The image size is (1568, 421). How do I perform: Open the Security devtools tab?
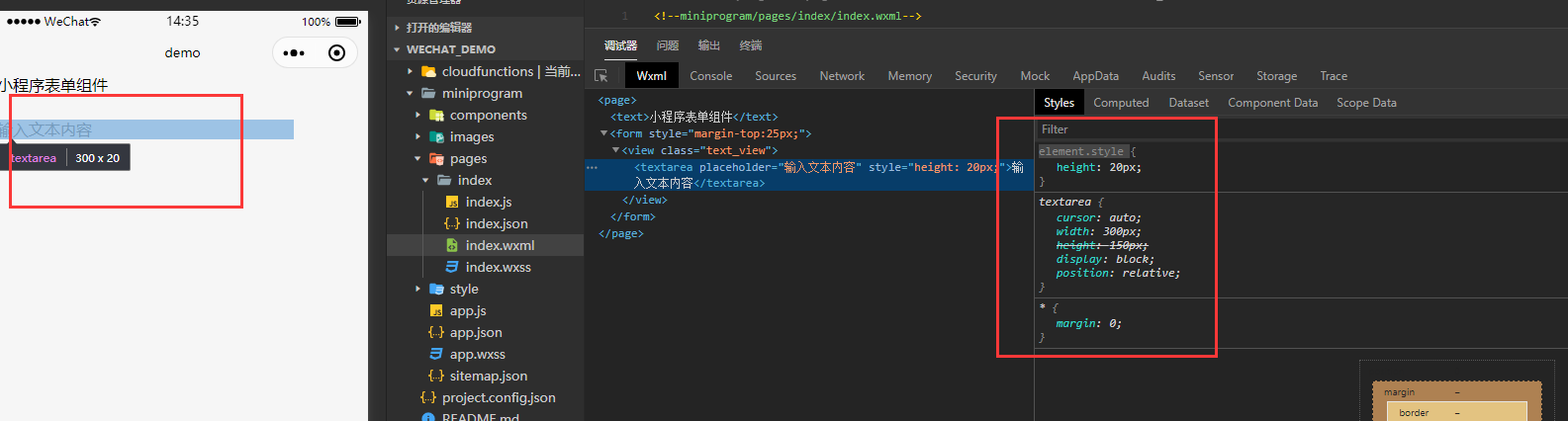point(975,76)
